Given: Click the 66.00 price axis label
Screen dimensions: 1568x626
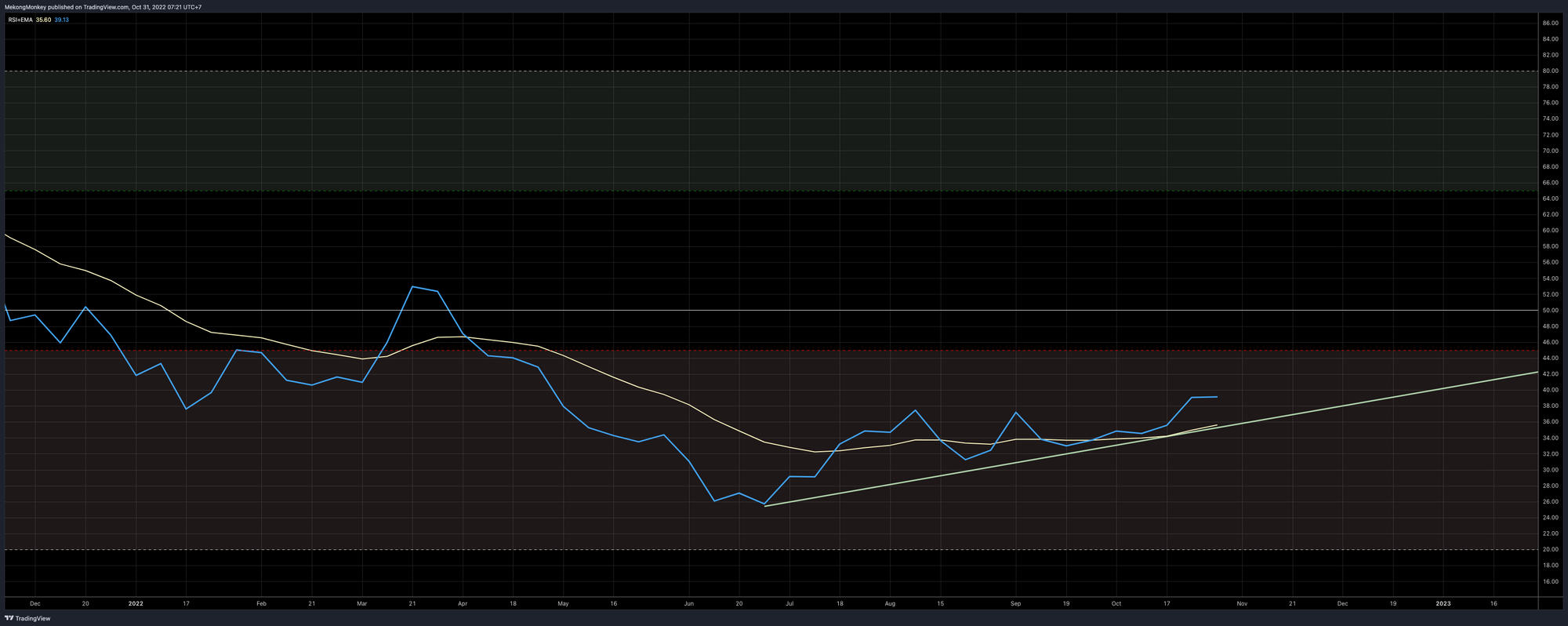Looking at the screenshot, I should 1550,183.
